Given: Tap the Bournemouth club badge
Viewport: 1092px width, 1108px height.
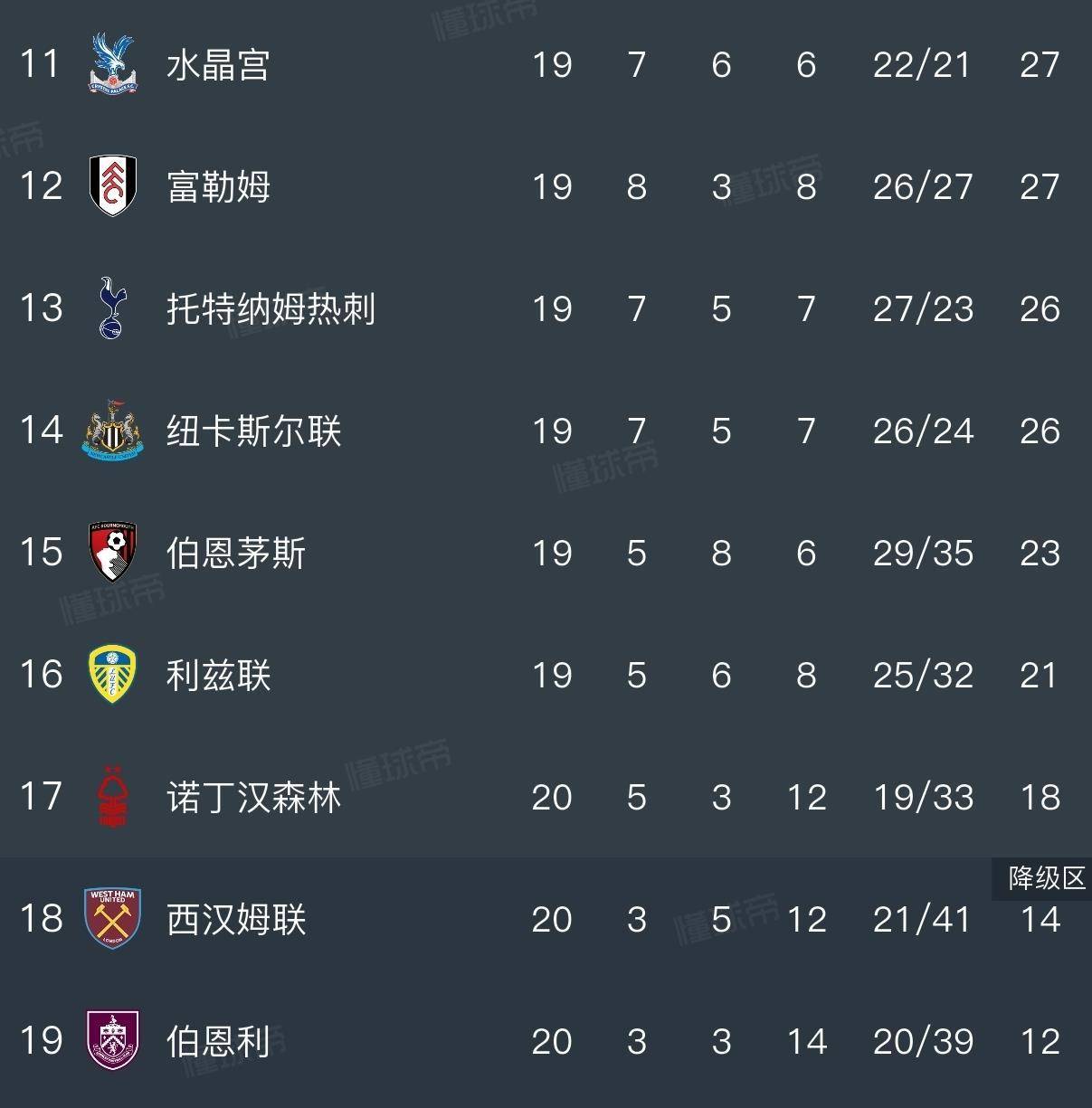Looking at the screenshot, I should pos(112,552).
